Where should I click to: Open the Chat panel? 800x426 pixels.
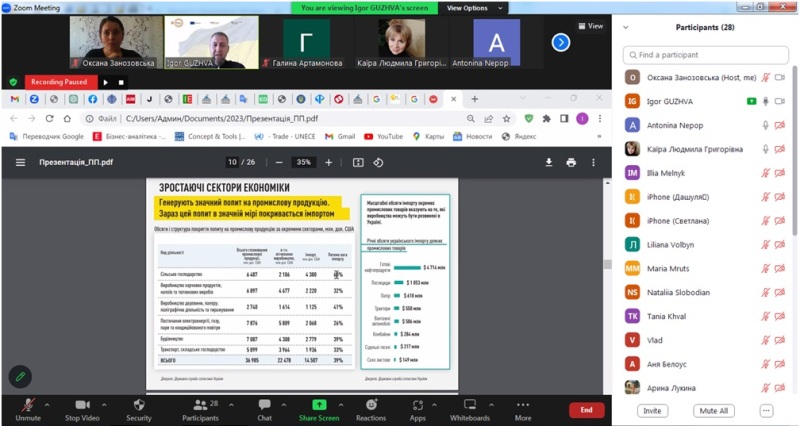[x=264, y=404]
